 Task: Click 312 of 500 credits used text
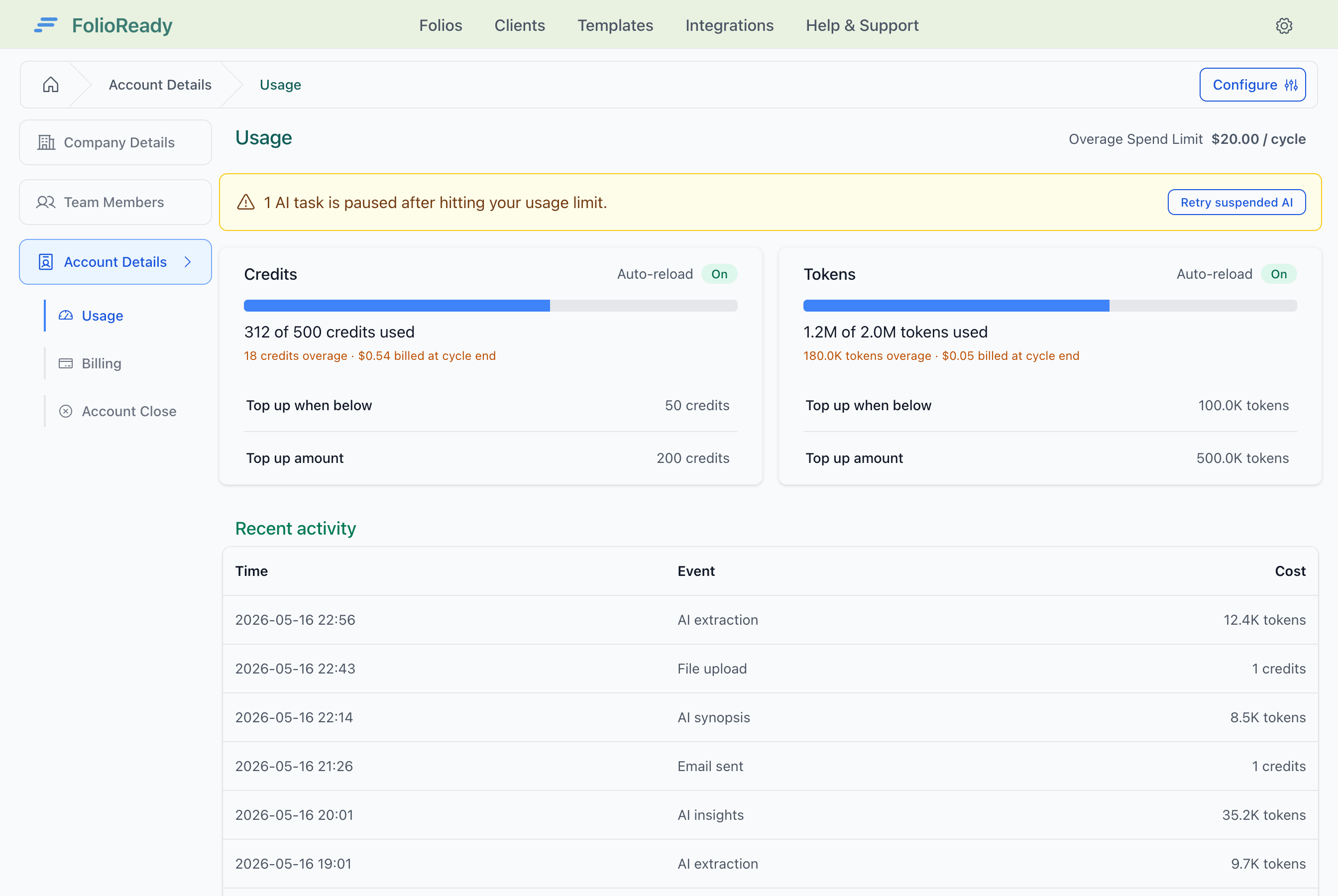click(329, 332)
